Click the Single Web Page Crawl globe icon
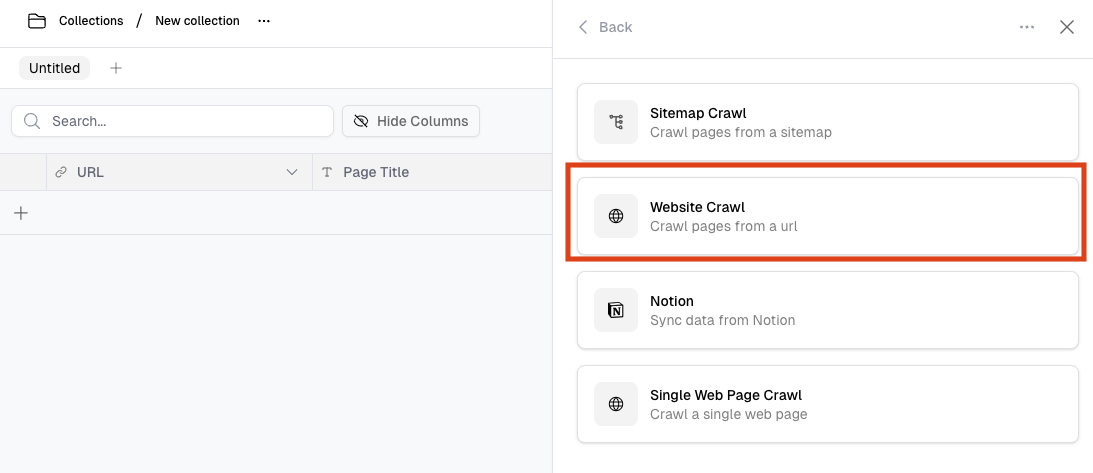The width and height of the screenshot is (1093, 473). 616,404
